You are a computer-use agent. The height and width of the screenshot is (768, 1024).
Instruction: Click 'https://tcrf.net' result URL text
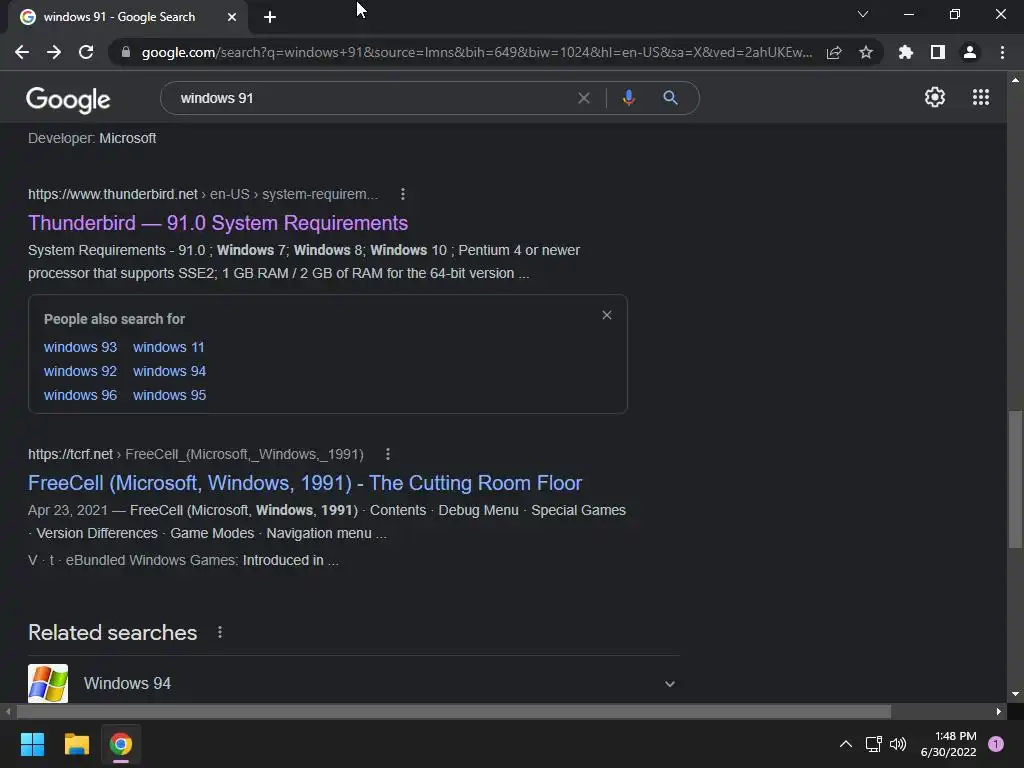[71, 454]
